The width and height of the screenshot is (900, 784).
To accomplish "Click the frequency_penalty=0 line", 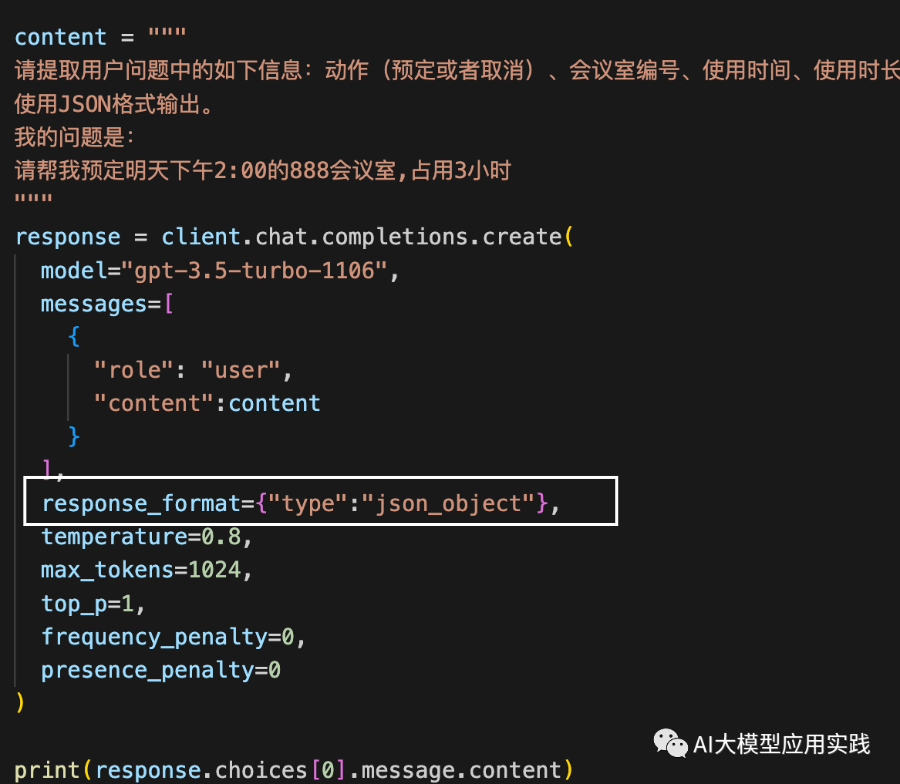I will pyautogui.click(x=173, y=637).
